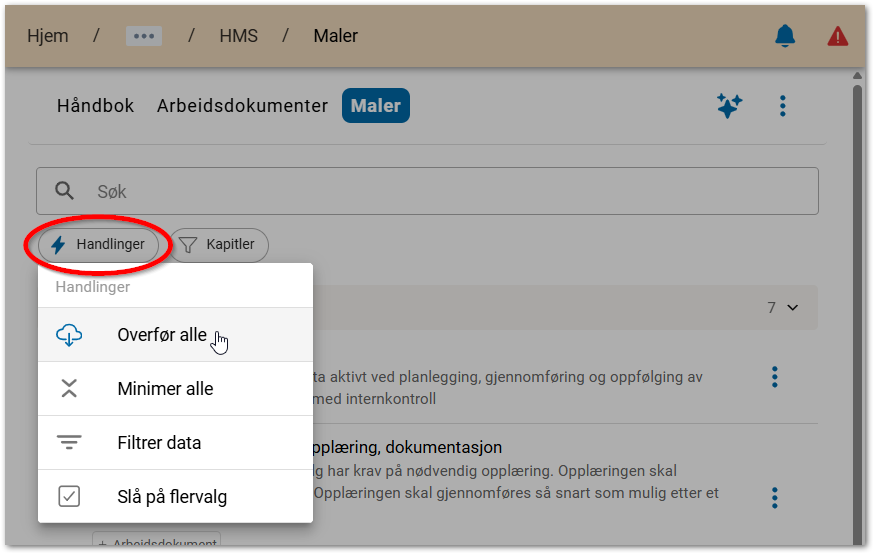
Task: Click the search magnifier icon
Action: (x=64, y=191)
